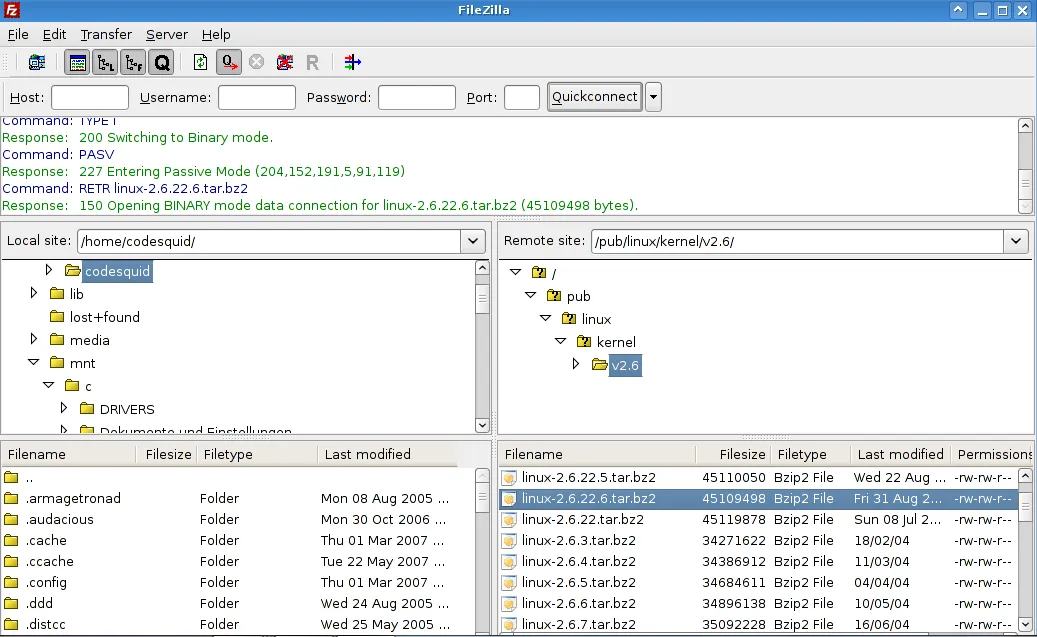
Task: Click the FileZilla title bar logo icon
Action: coord(12,10)
